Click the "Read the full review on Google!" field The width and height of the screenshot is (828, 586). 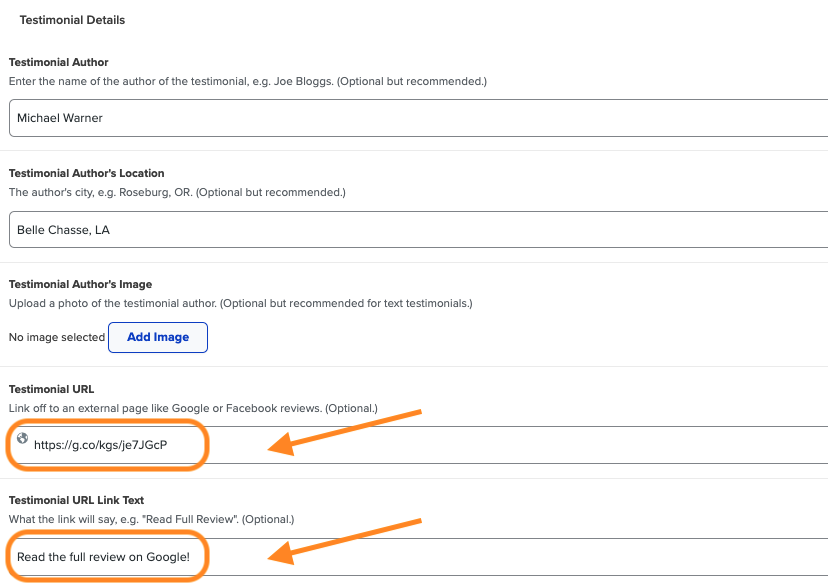point(418,557)
